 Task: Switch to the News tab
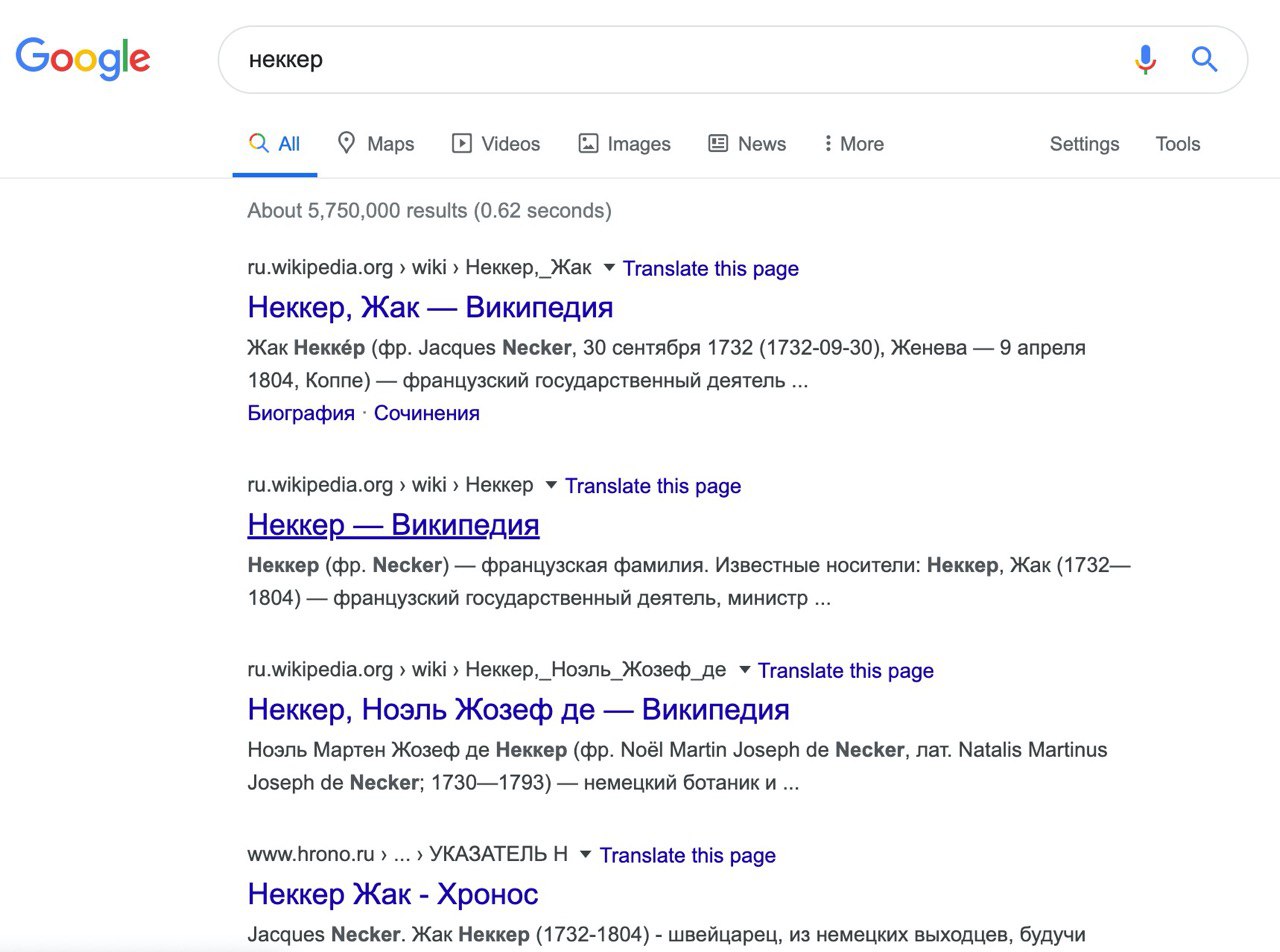(747, 144)
